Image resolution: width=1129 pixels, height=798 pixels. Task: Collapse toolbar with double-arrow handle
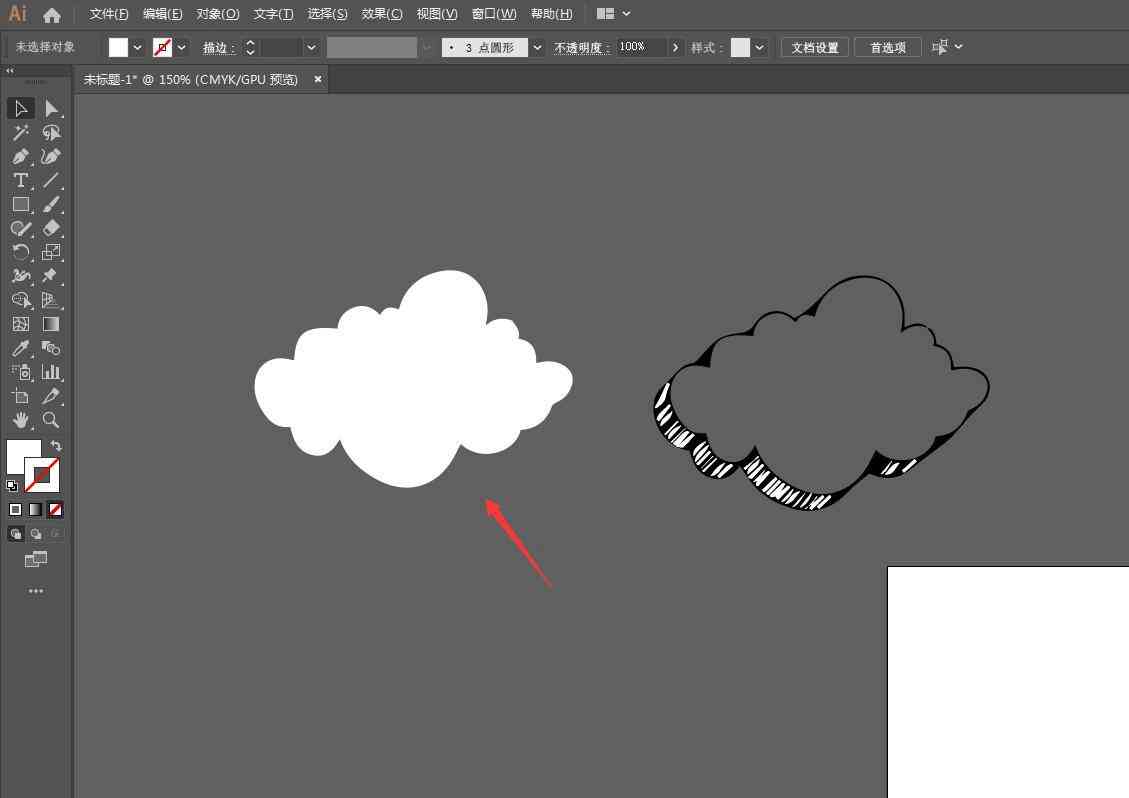tap(9, 71)
